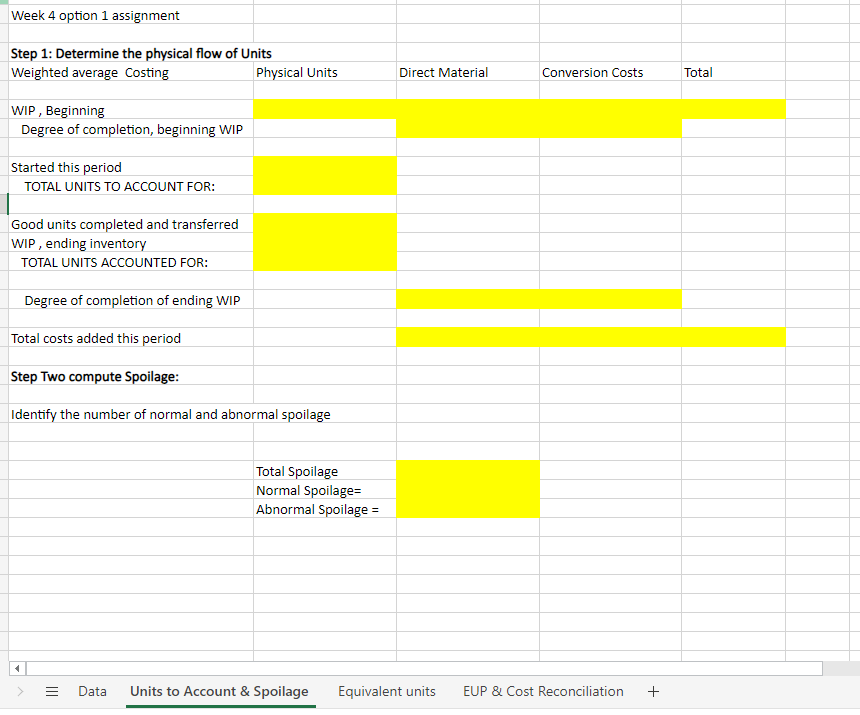Add a new sheet with plus icon
Screen dimensions: 860x715
coord(653,691)
